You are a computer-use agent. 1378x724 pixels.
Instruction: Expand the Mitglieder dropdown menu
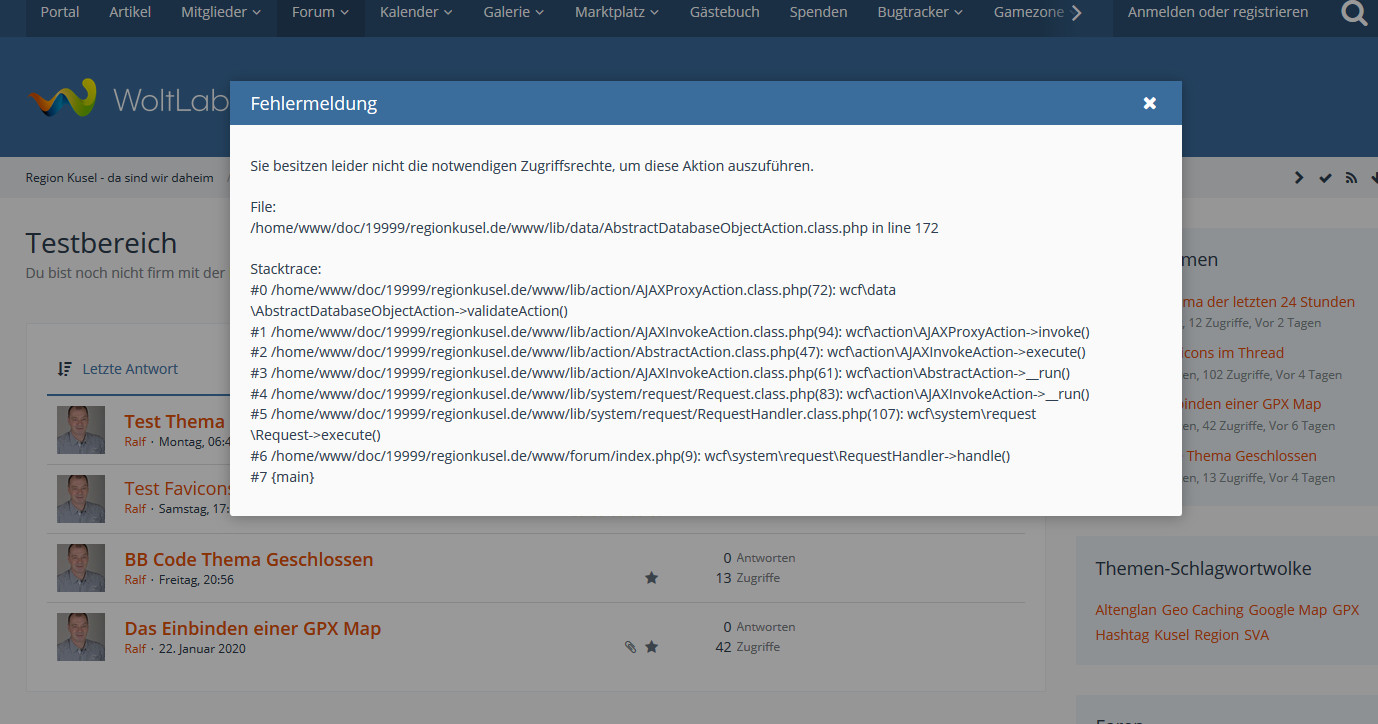click(220, 12)
